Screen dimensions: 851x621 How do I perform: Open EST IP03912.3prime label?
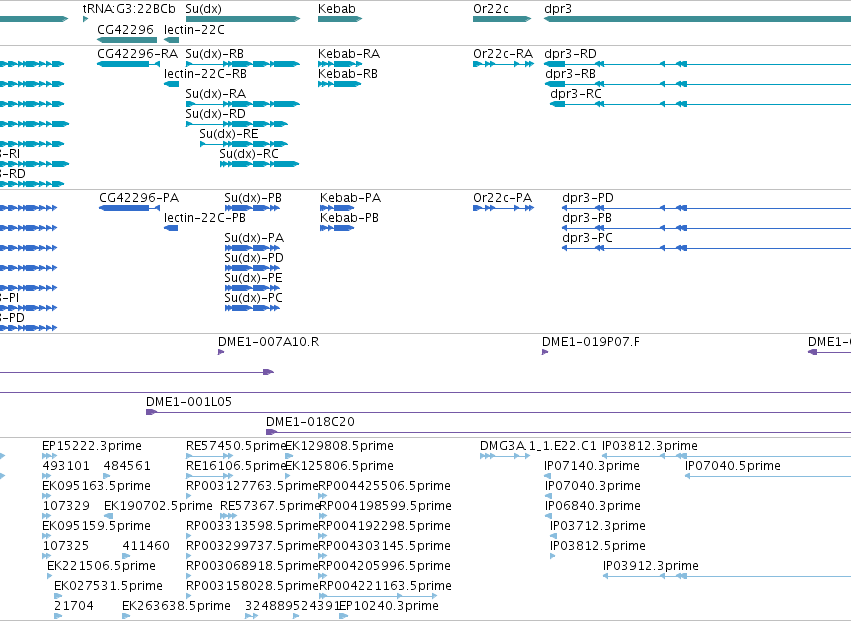[651, 567]
